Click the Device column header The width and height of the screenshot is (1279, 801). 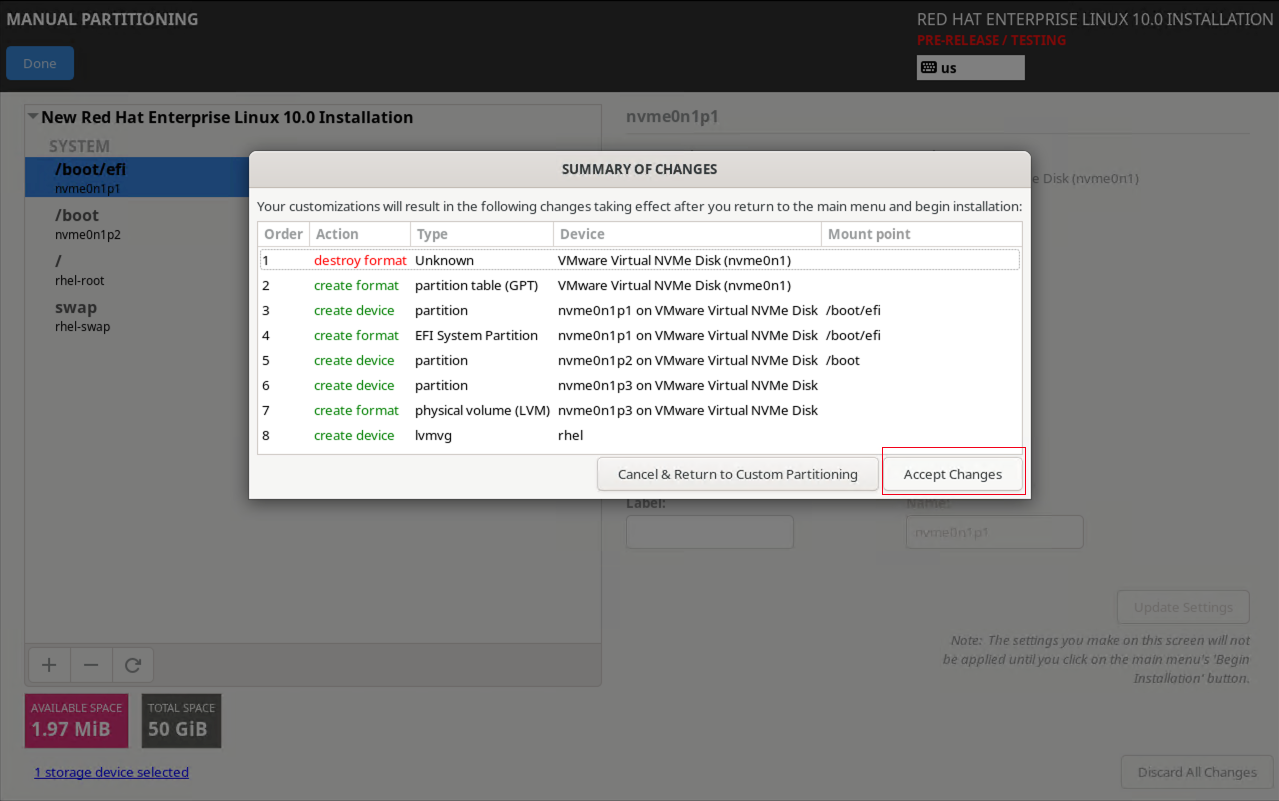click(688, 234)
